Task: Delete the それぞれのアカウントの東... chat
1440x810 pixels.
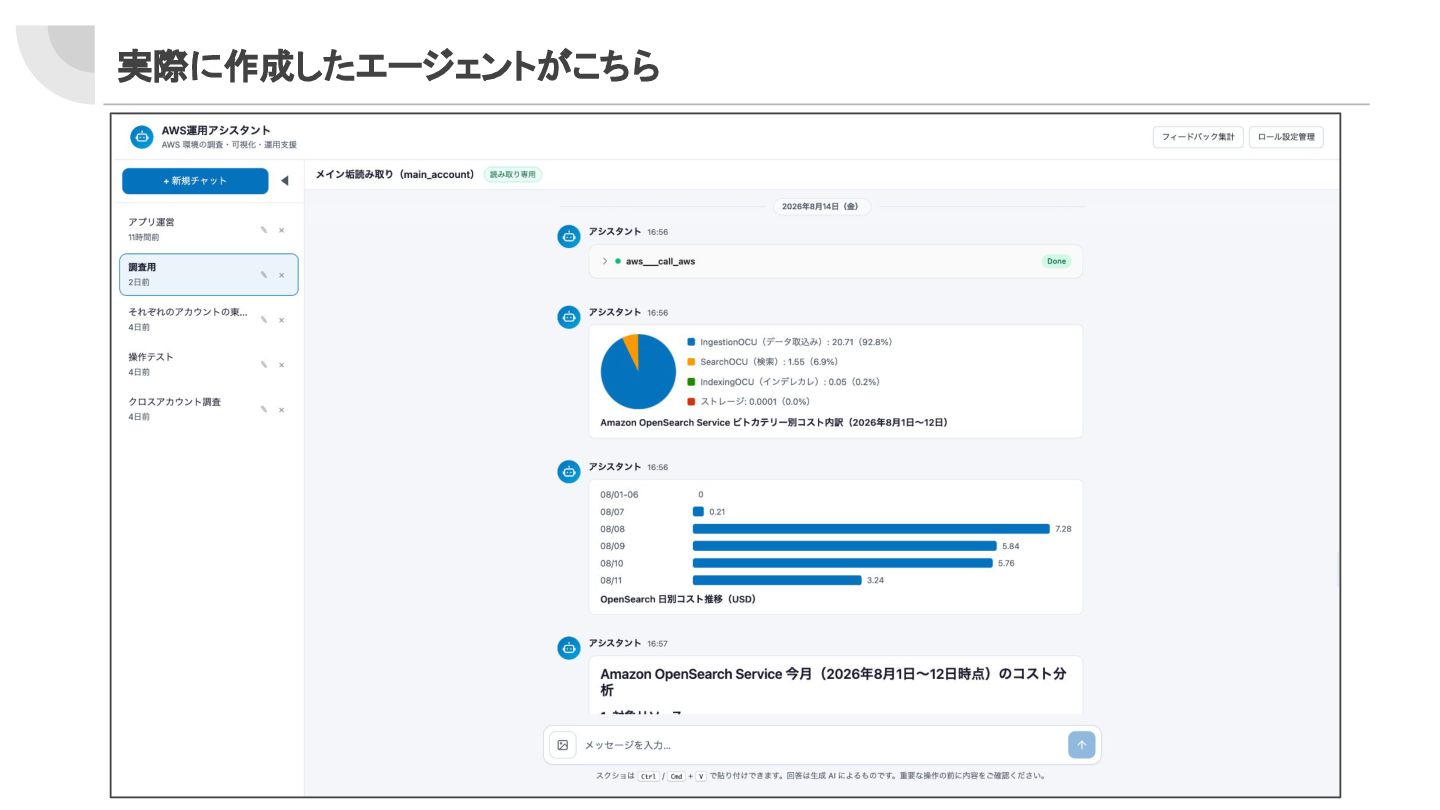Action: tap(281, 320)
